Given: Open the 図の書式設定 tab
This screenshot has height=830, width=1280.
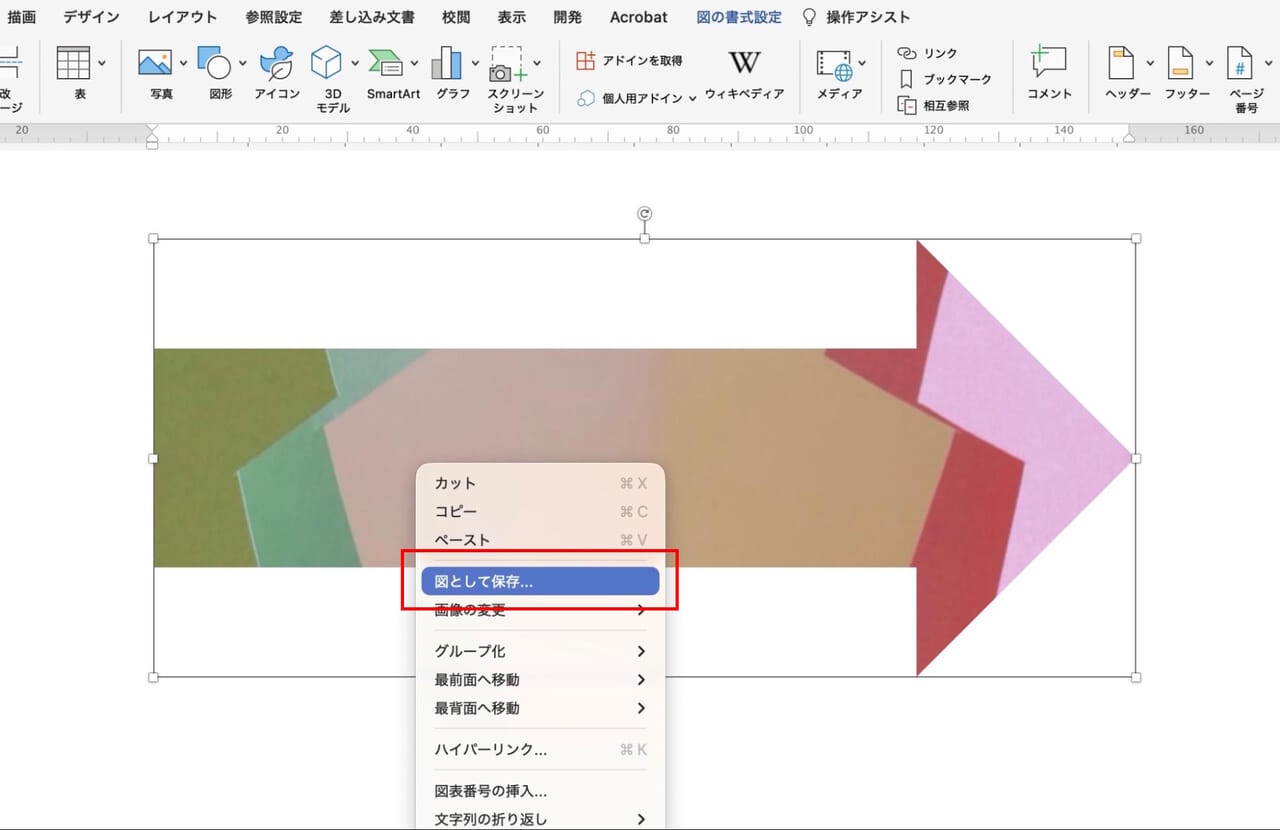Looking at the screenshot, I should pos(739,16).
